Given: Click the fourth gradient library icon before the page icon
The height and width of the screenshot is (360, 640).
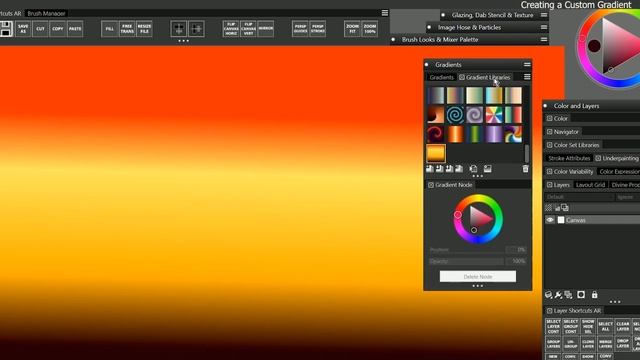Looking at the screenshot, I should 459,169.
